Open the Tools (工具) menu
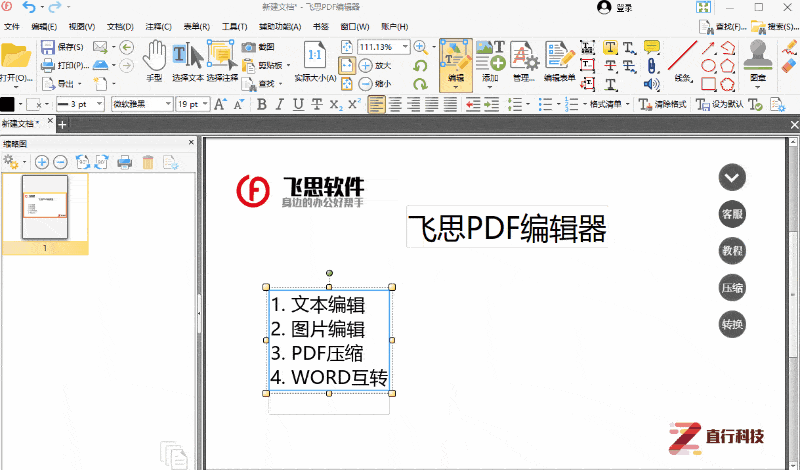Screen dimensions: 800x470 [234, 27]
